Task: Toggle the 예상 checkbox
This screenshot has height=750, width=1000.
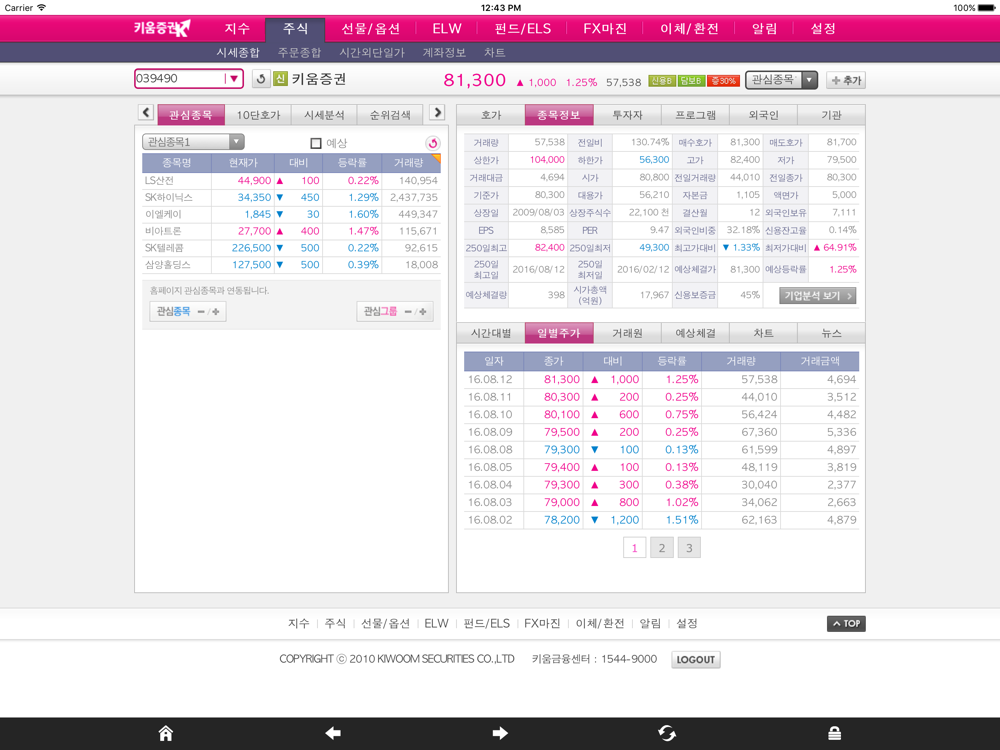Action: [x=316, y=143]
